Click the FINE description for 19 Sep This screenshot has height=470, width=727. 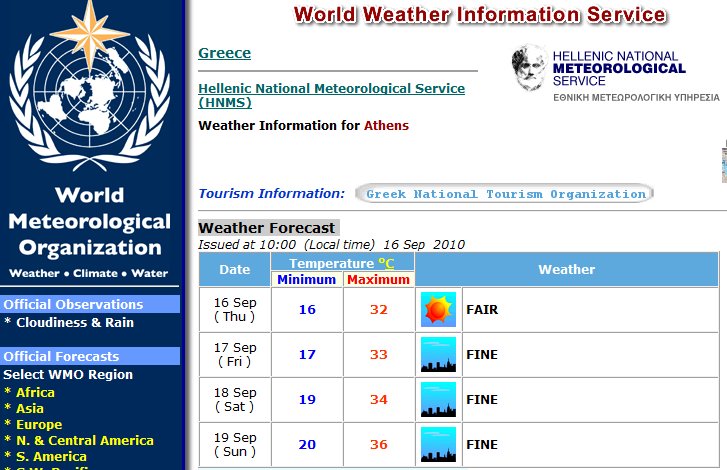pyautogui.click(x=482, y=445)
